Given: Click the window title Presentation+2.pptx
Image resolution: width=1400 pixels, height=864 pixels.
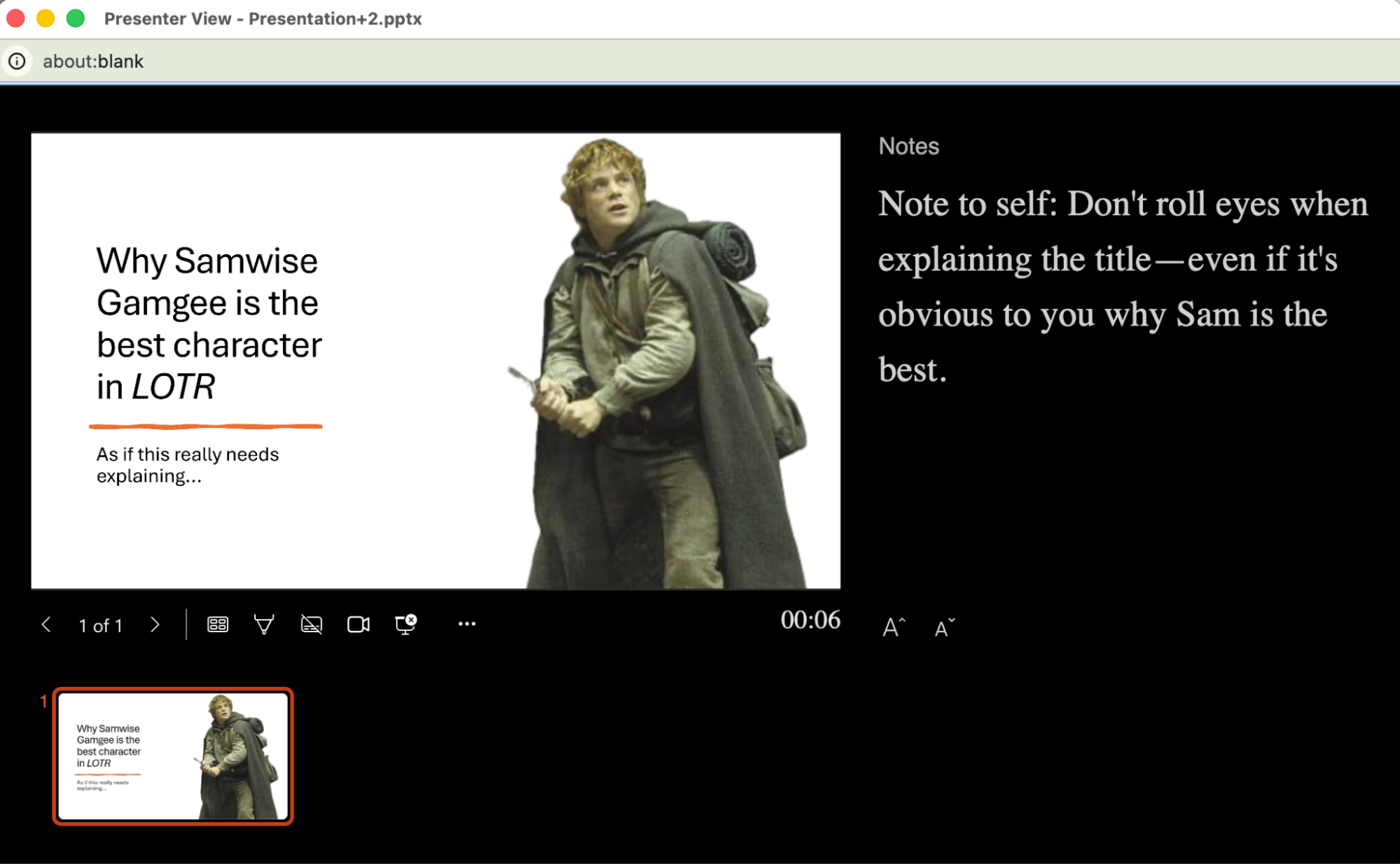Looking at the screenshot, I should point(263,19).
